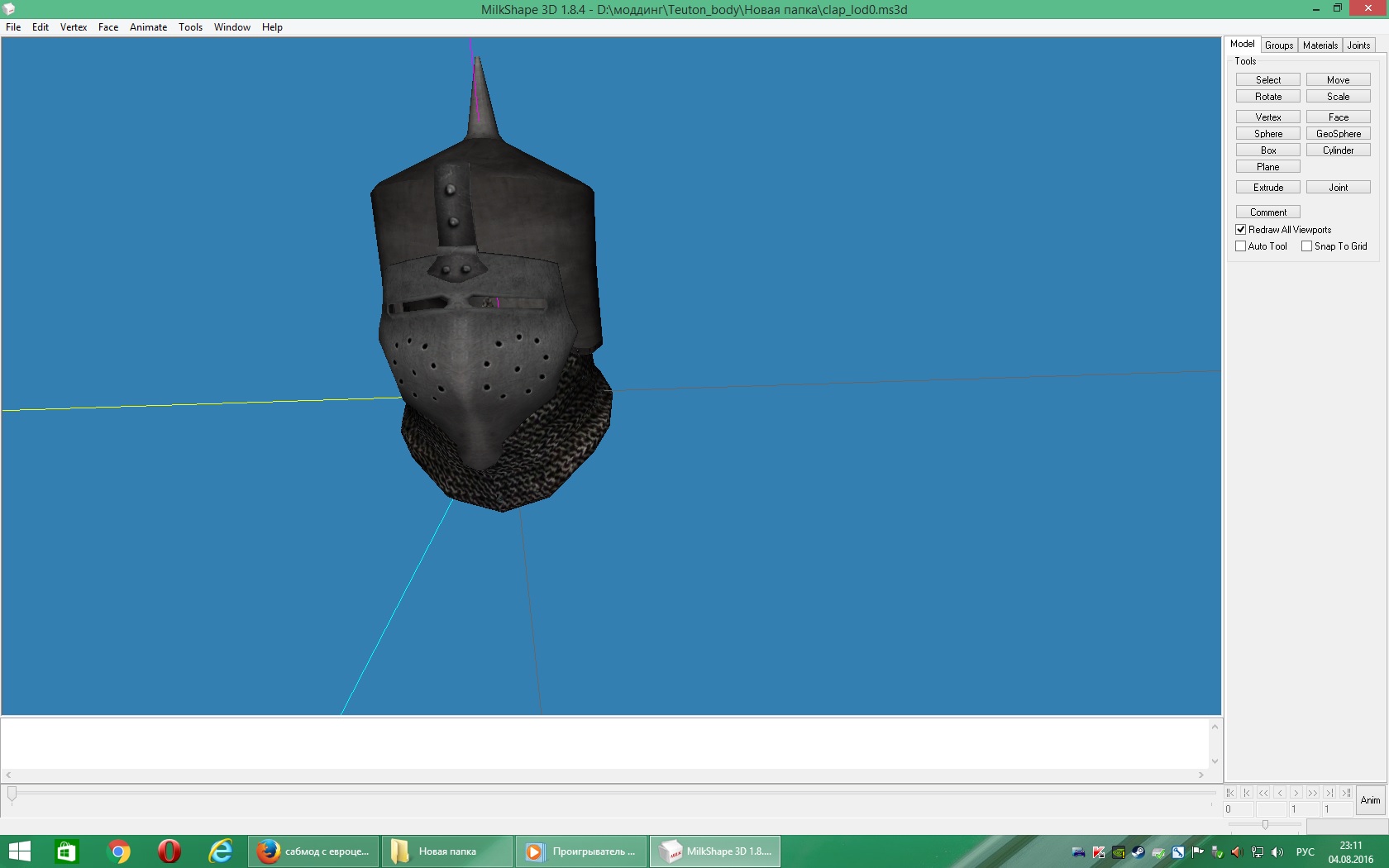Click the Action Center flag icon

click(x=1197, y=852)
